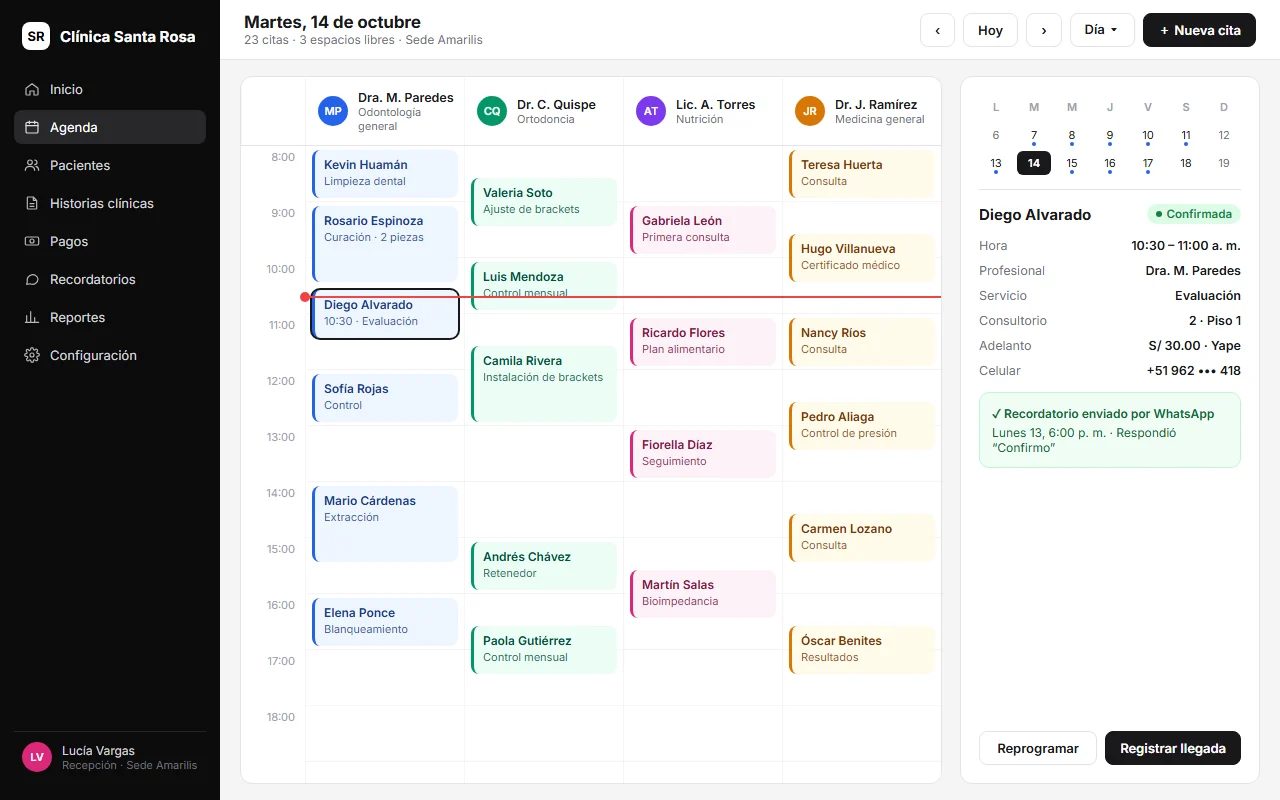Click the Configuración gear icon
Viewport: 1280px width, 800px height.
[x=32, y=355]
